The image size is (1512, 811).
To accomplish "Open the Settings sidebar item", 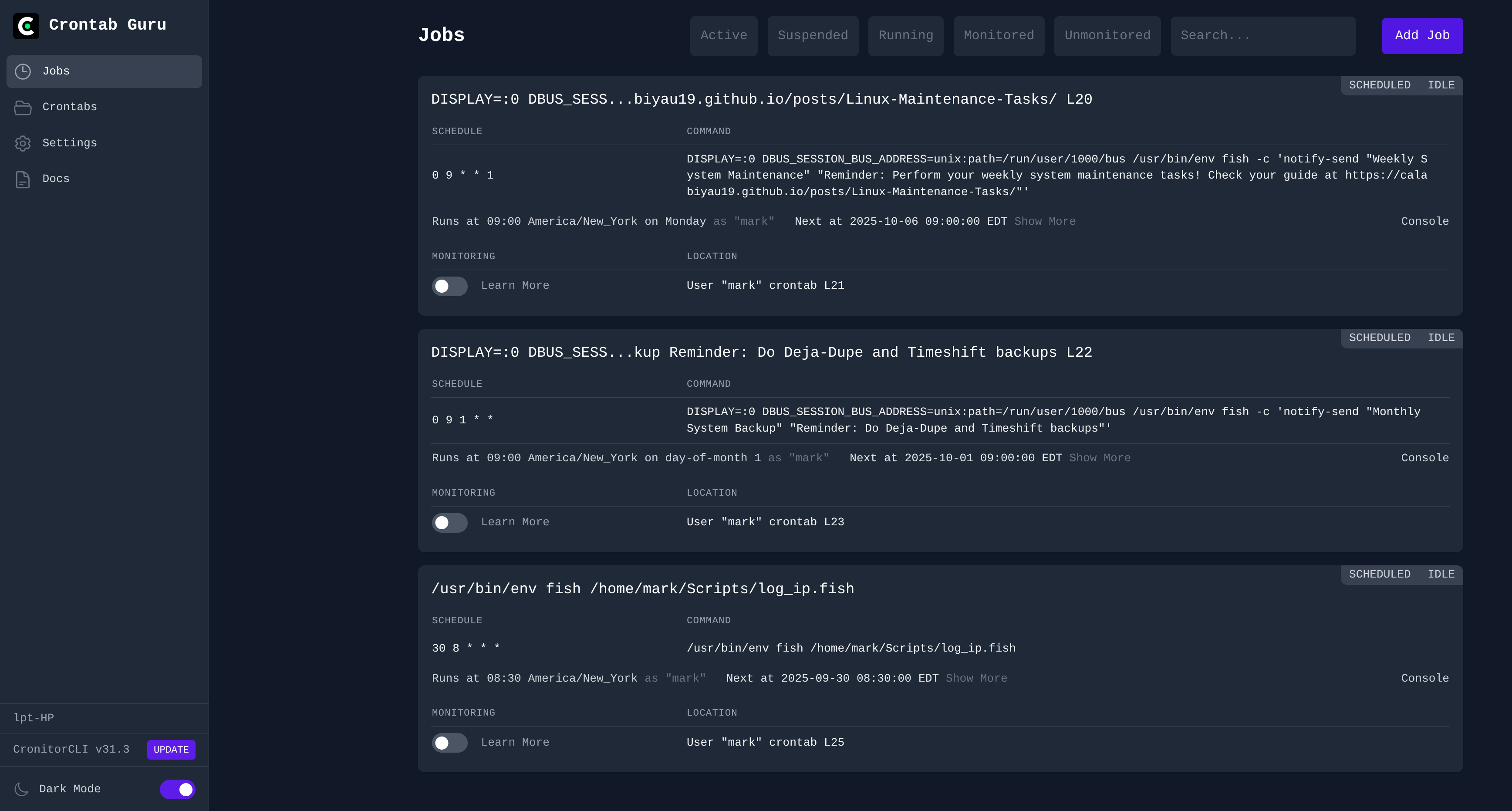I will [x=104, y=143].
